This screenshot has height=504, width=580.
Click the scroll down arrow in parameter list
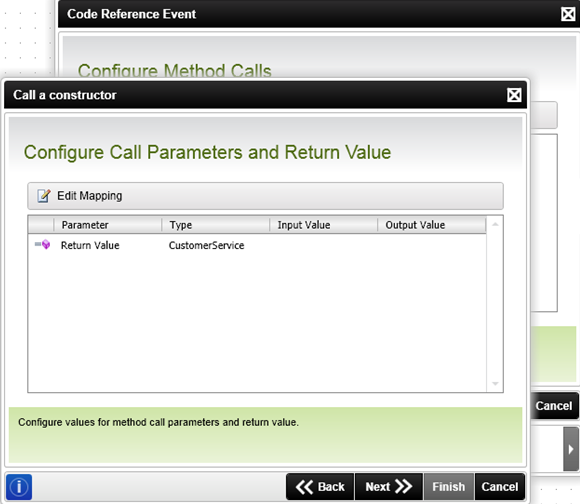point(495,384)
